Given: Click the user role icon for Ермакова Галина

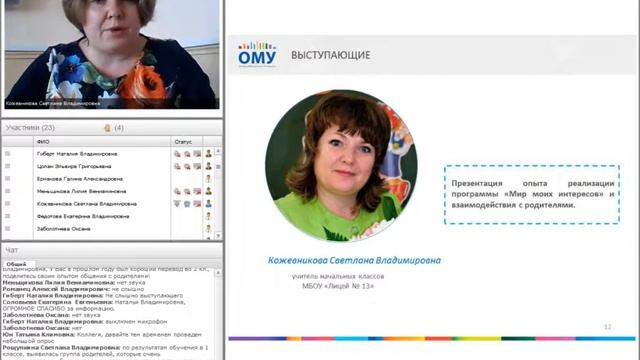Looking at the screenshot, I should pyautogui.click(x=209, y=179).
